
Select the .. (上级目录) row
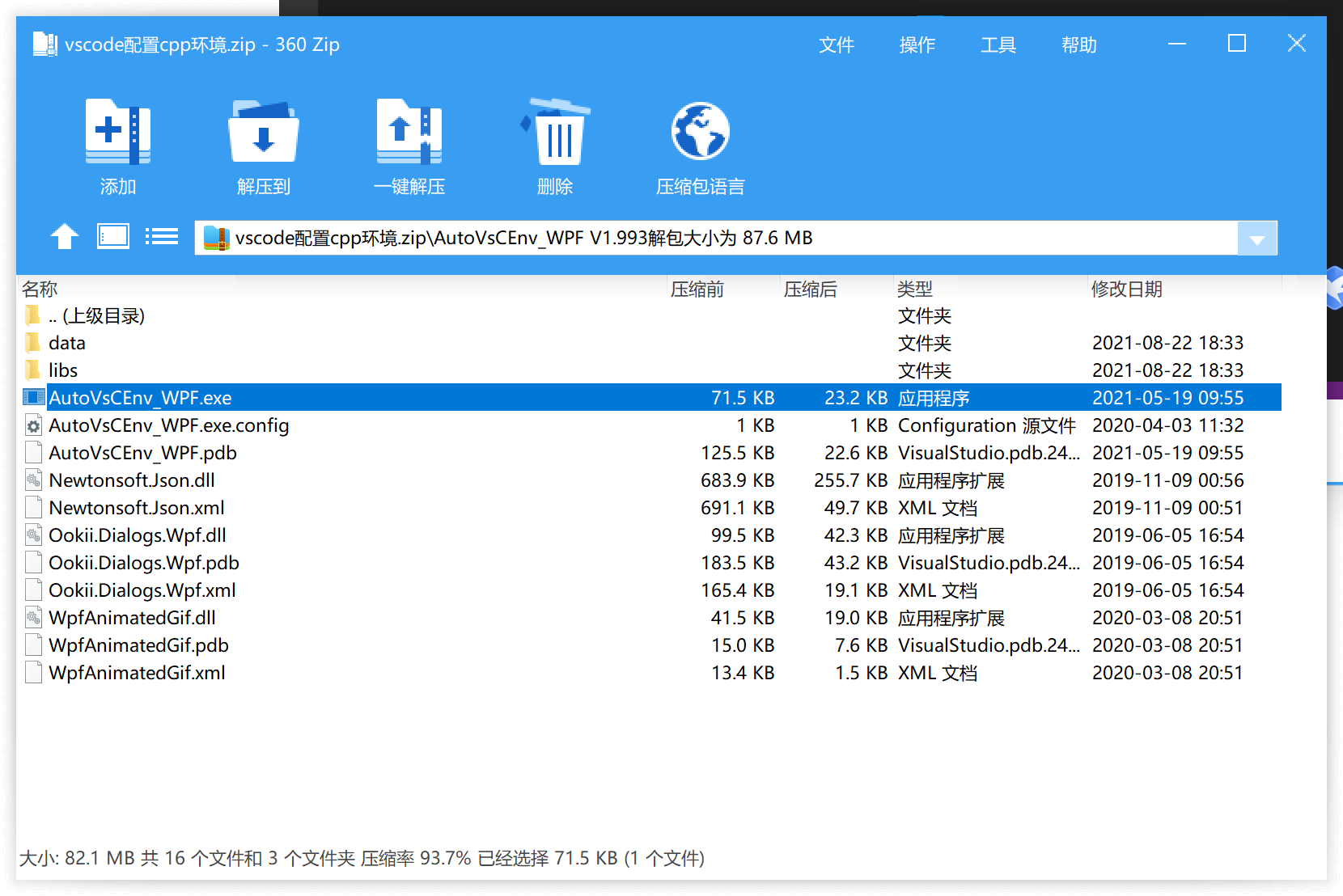click(x=650, y=315)
